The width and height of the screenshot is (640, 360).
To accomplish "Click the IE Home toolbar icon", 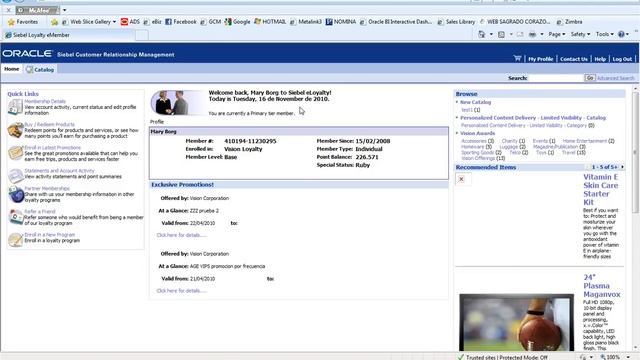I will pos(482,35).
